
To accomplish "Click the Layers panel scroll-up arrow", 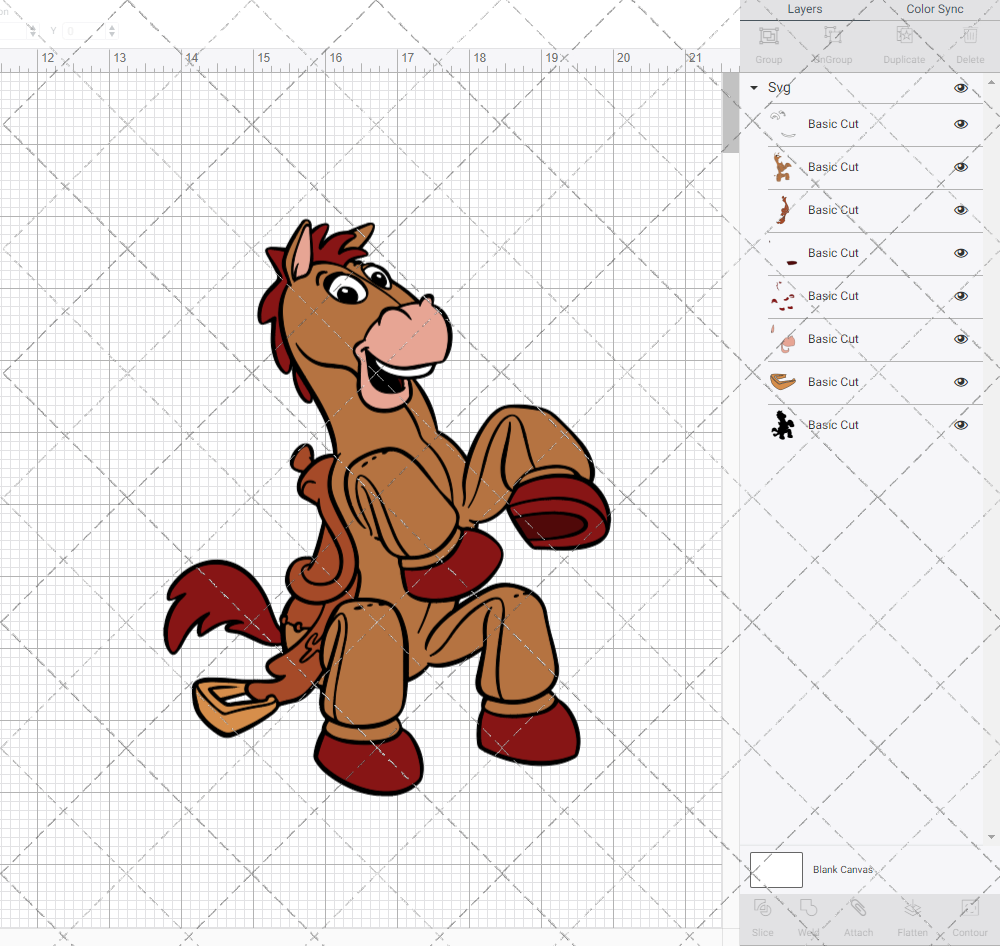I will coord(990,83).
